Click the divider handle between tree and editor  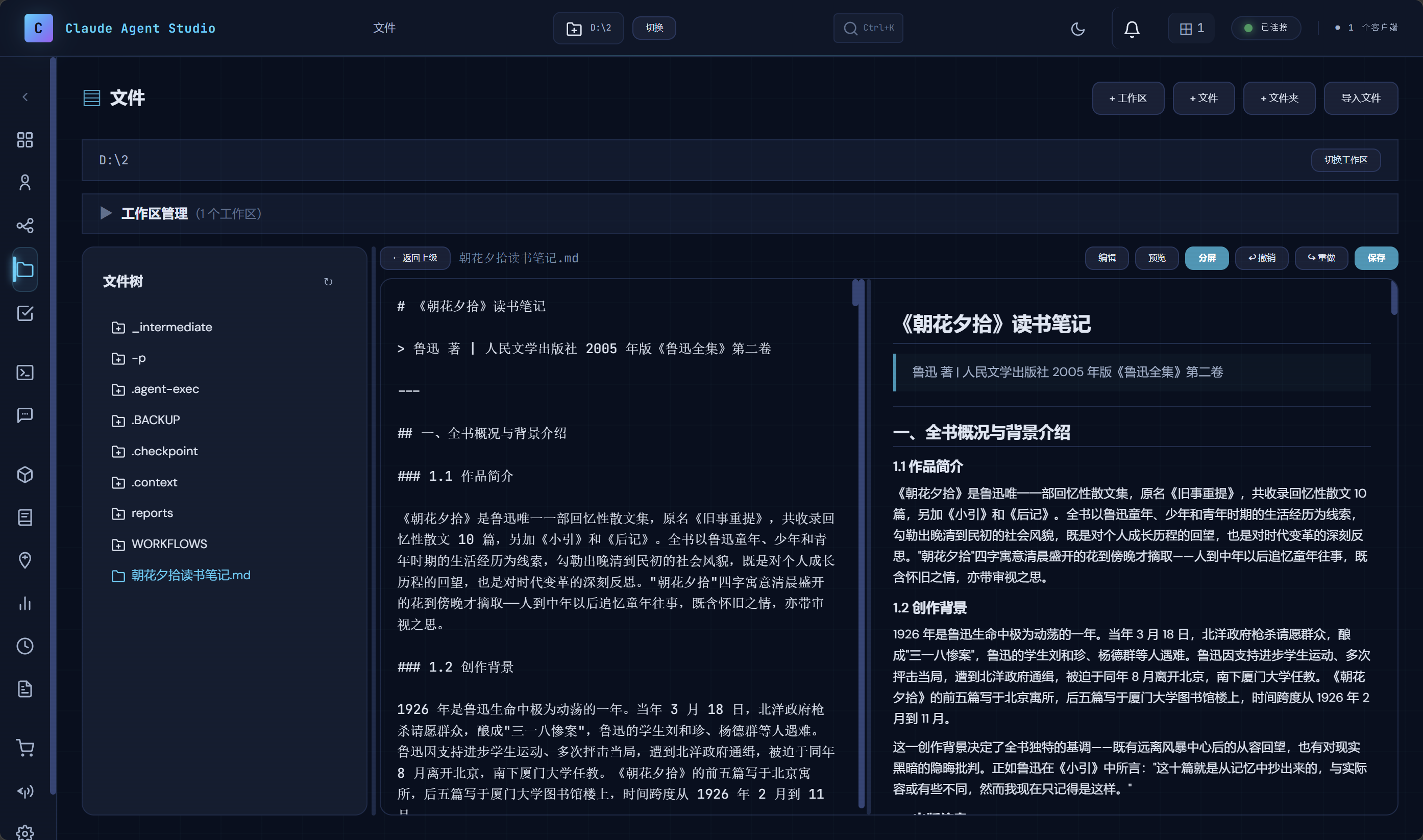[374, 531]
